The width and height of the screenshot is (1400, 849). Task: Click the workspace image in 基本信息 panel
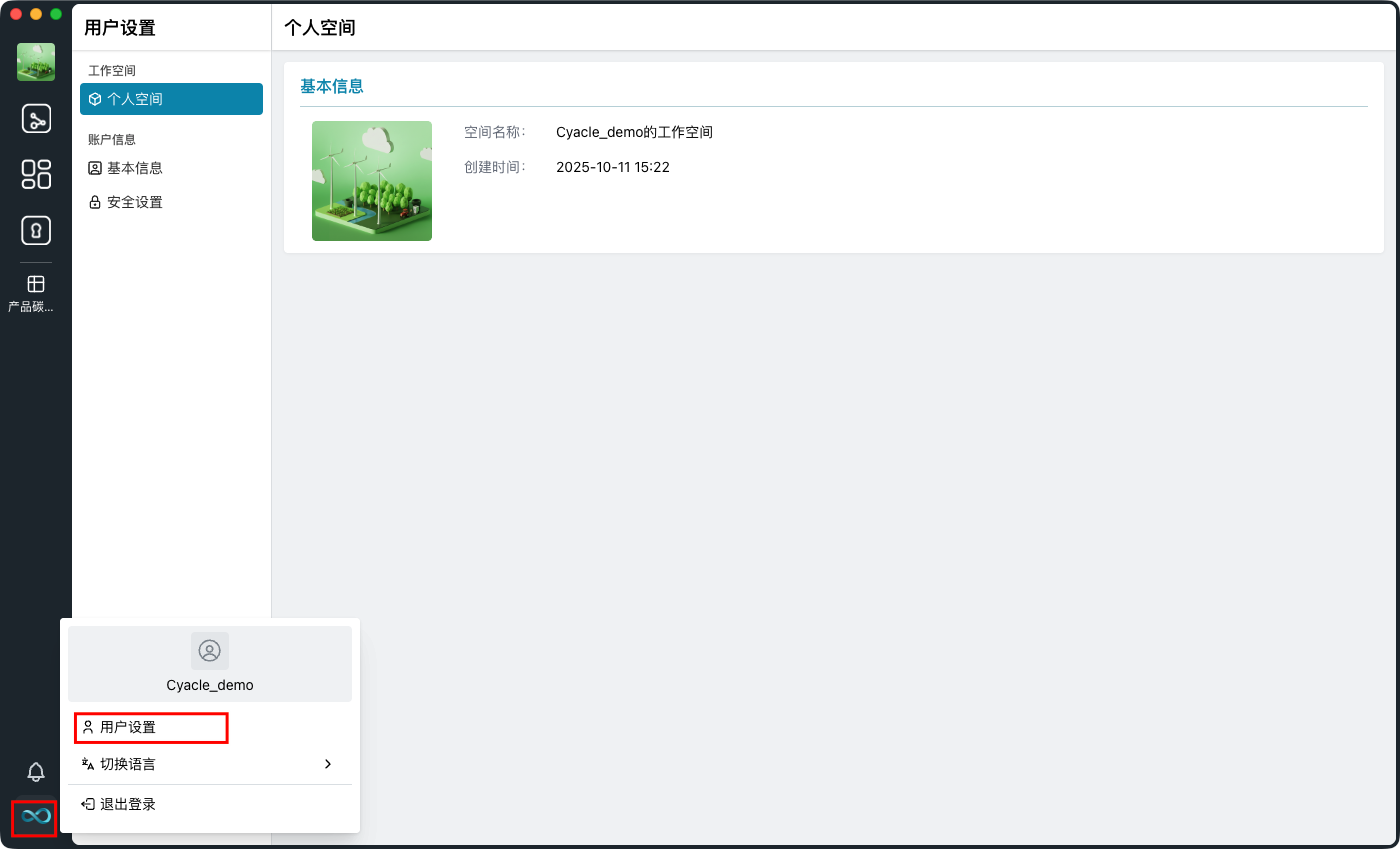pos(372,181)
